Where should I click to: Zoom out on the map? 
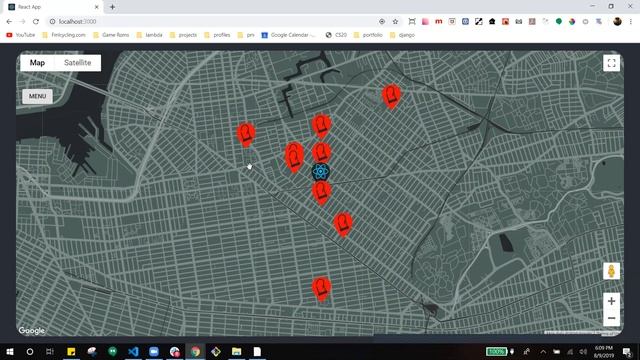tap(611, 318)
